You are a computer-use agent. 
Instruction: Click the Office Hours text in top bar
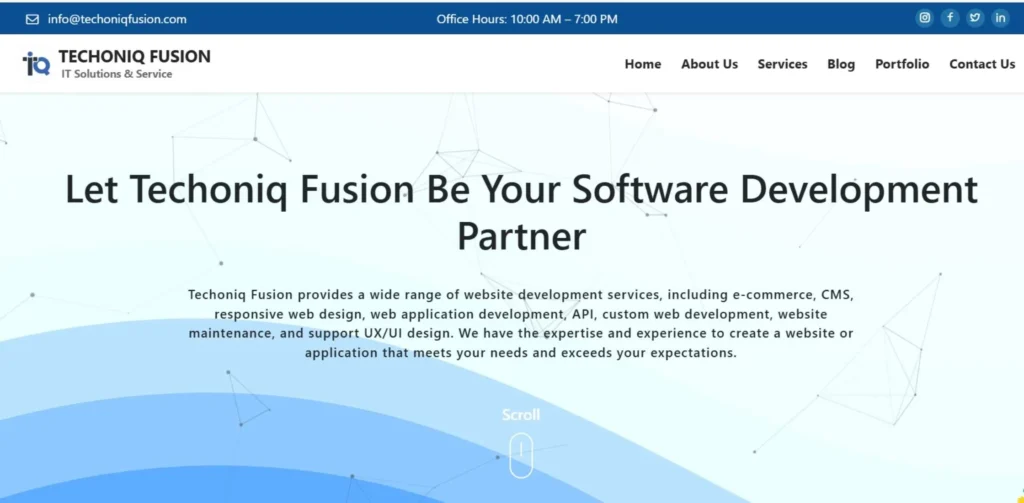[x=527, y=19]
